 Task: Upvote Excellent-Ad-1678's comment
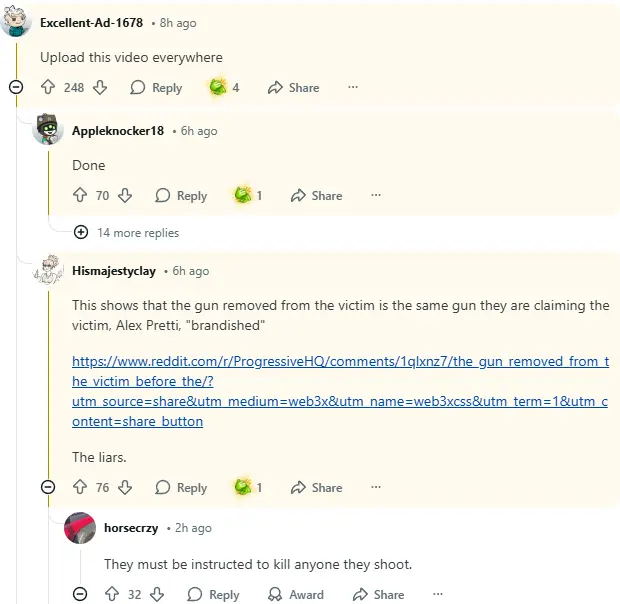pyautogui.click(x=47, y=88)
